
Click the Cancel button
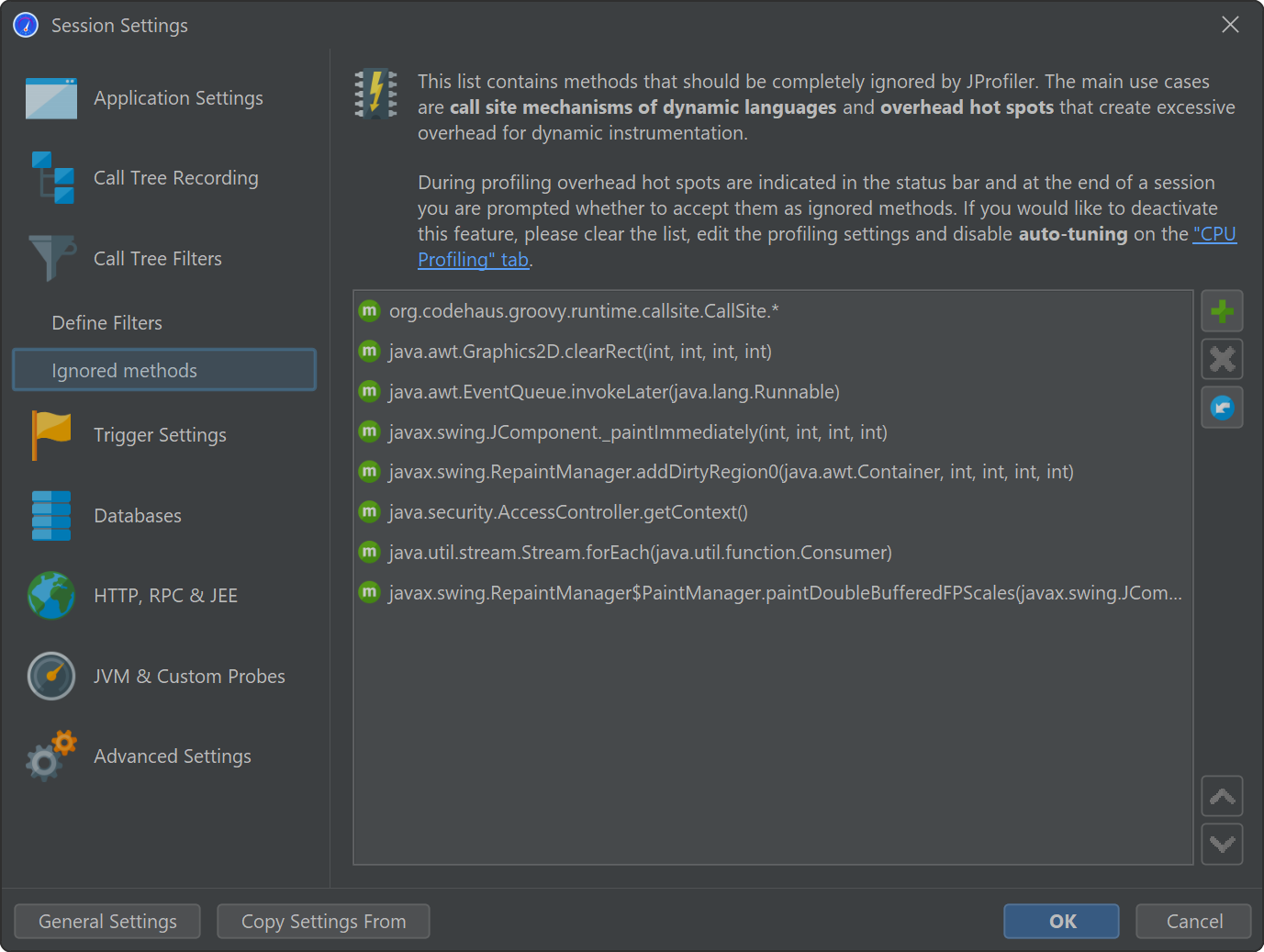[x=1193, y=921]
